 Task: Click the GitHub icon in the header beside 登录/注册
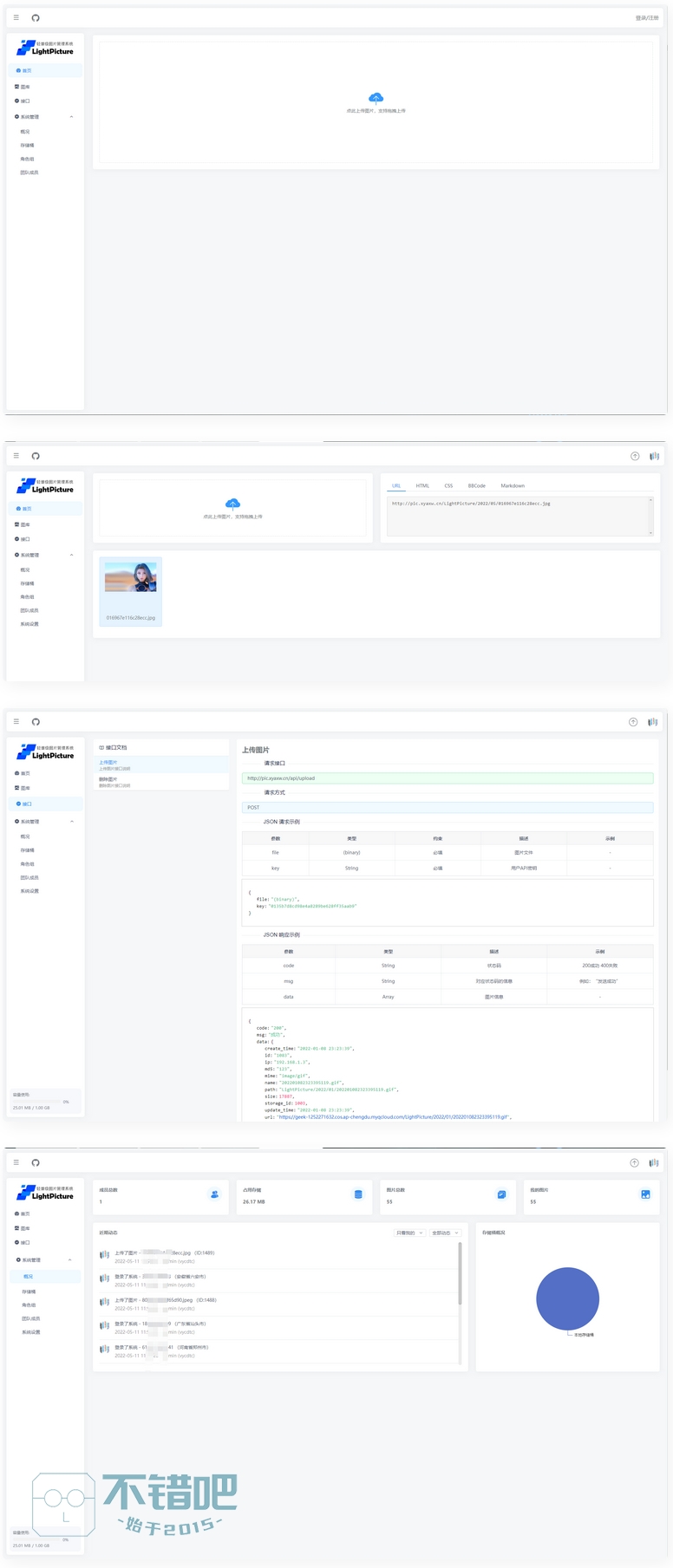36,18
